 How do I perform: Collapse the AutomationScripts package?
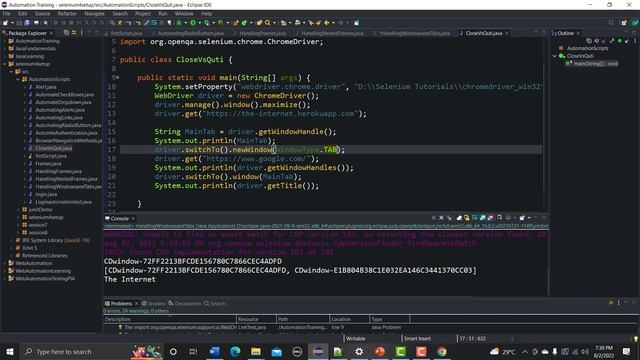(x=18, y=79)
